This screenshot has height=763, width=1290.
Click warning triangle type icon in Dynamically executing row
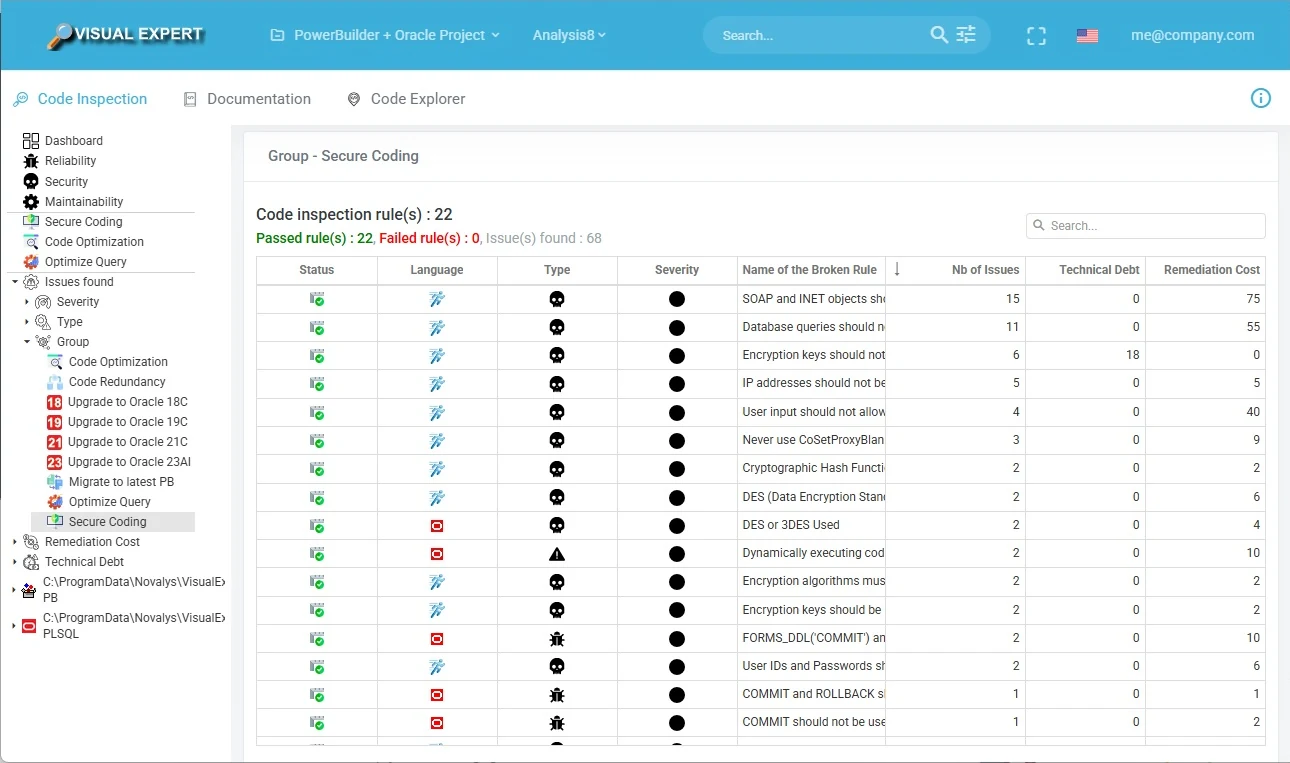click(x=557, y=553)
